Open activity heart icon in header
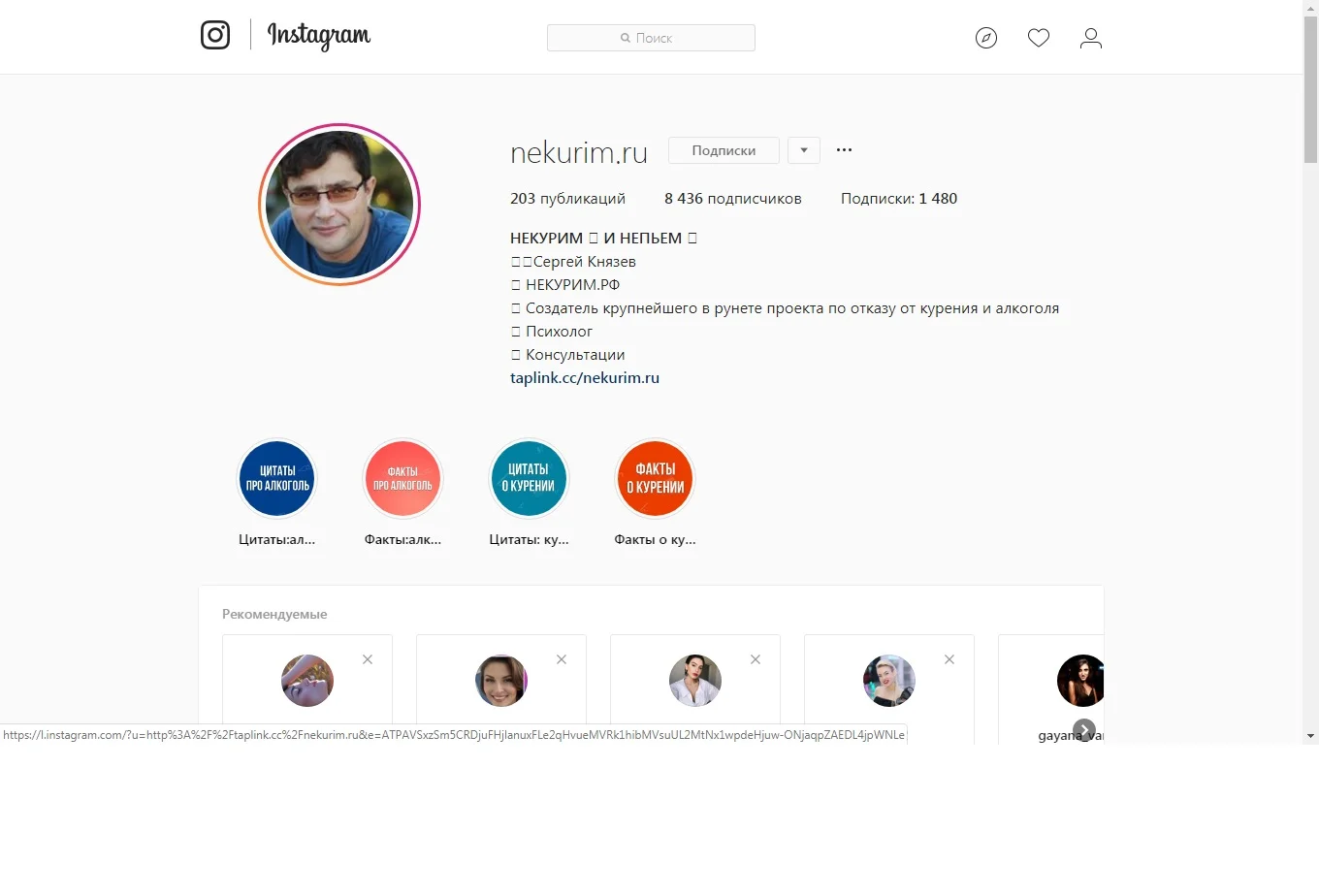This screenshot has height=896, width=1319. point(1039,38)
